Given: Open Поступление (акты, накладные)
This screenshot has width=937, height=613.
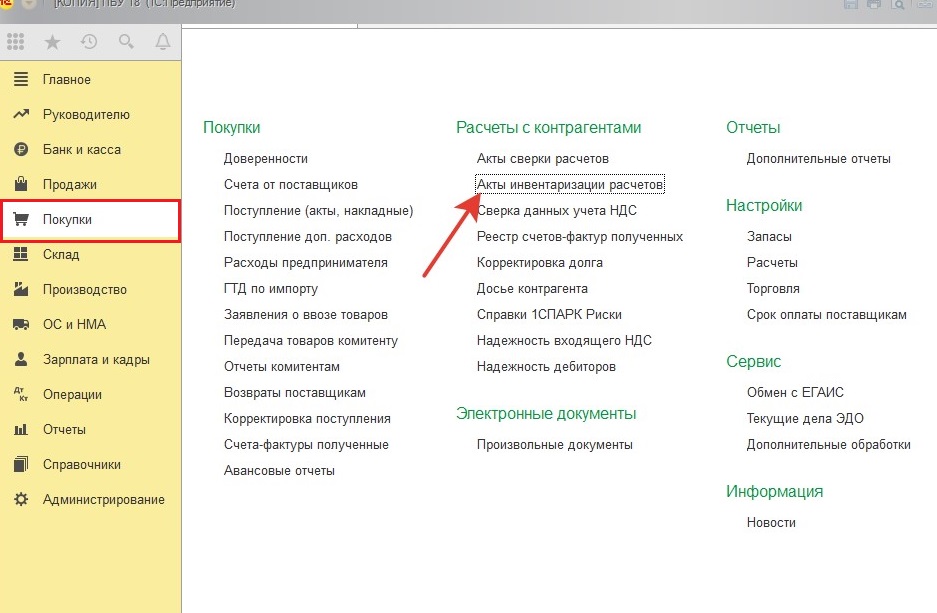Looking at the screenshot, I should 318,211.
